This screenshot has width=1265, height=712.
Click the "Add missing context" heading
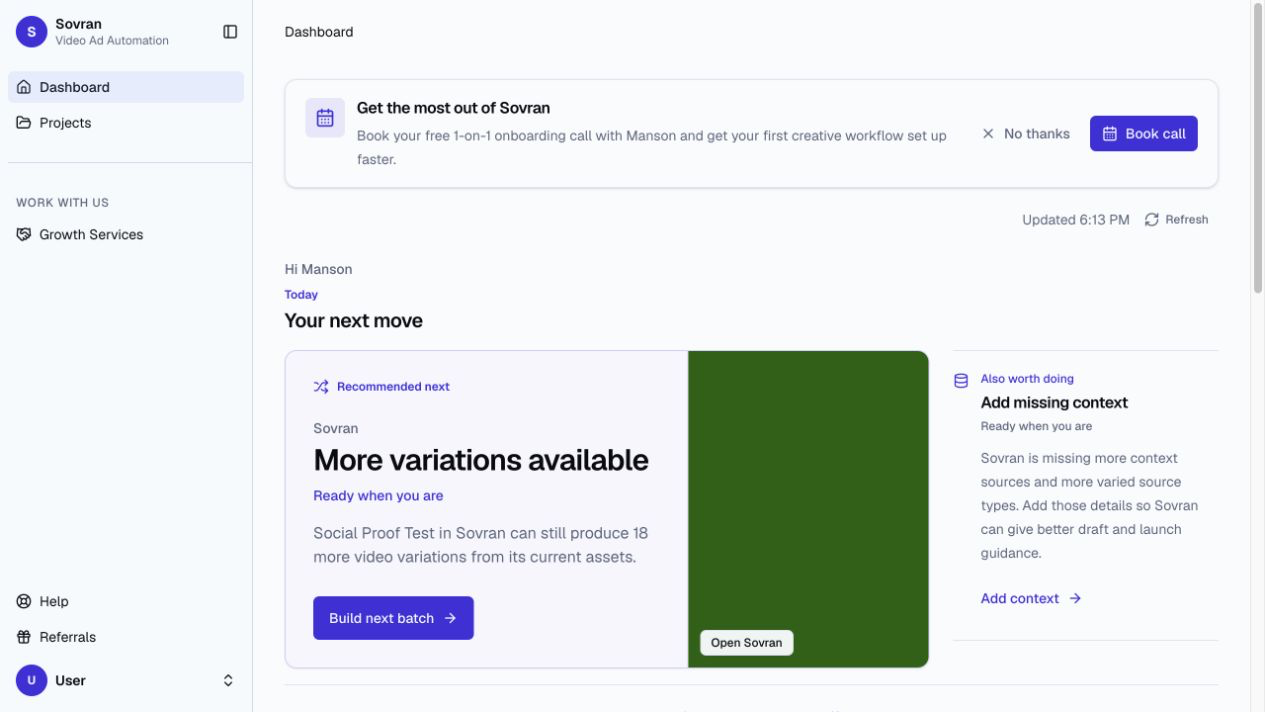click(1054, 403)
